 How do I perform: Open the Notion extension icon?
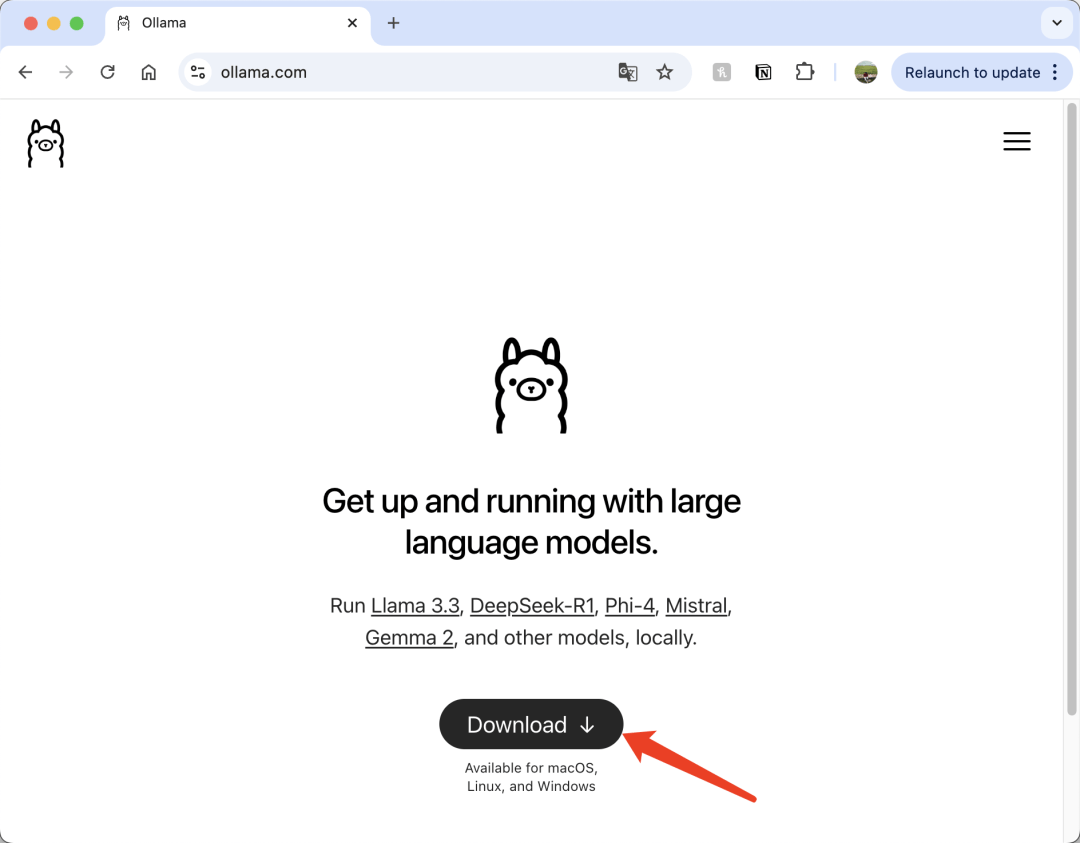point(763,72)
